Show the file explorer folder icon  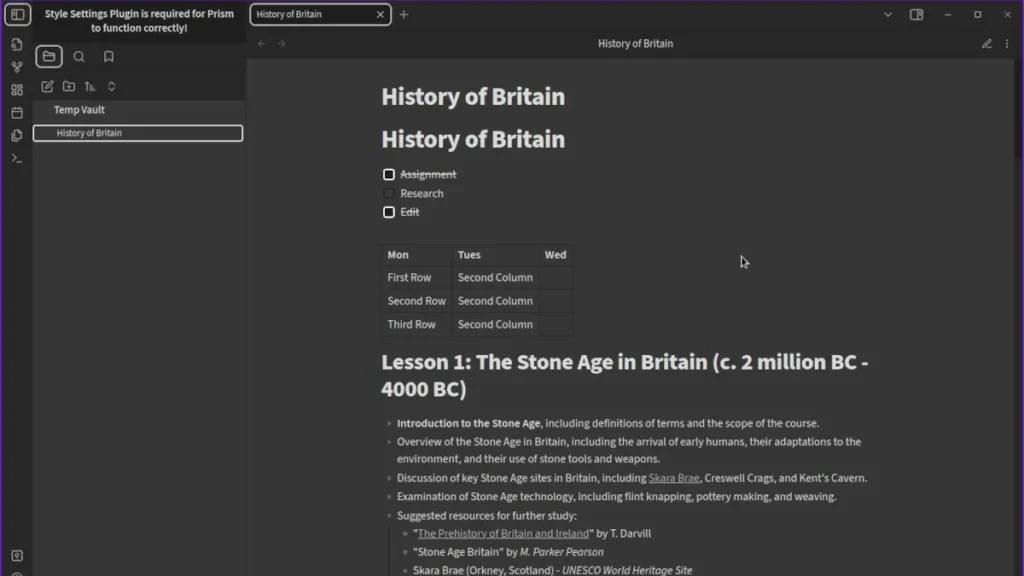pyautogui.click(x=49, y=57)
